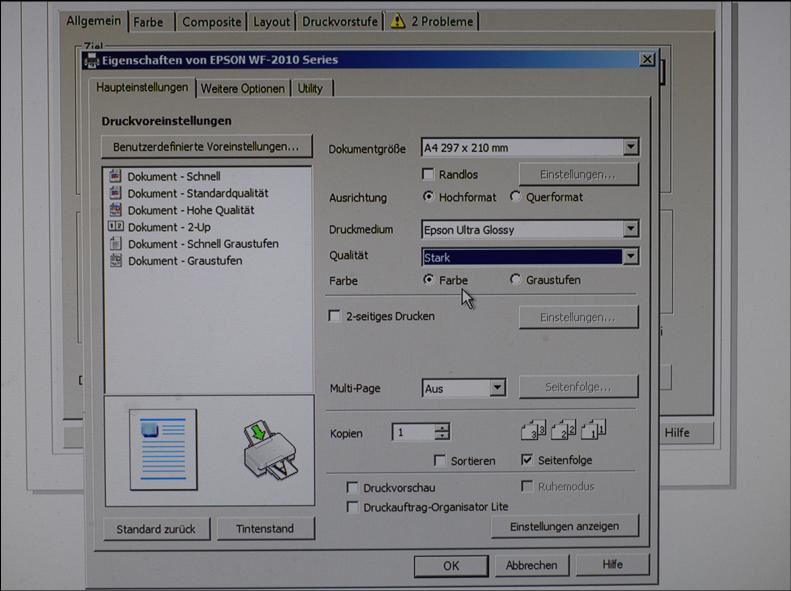The image size is (791, 591).
Task: Select the Dokument - 2-Up preset icon
Action: pyautogui.click(x=115, y=227)
